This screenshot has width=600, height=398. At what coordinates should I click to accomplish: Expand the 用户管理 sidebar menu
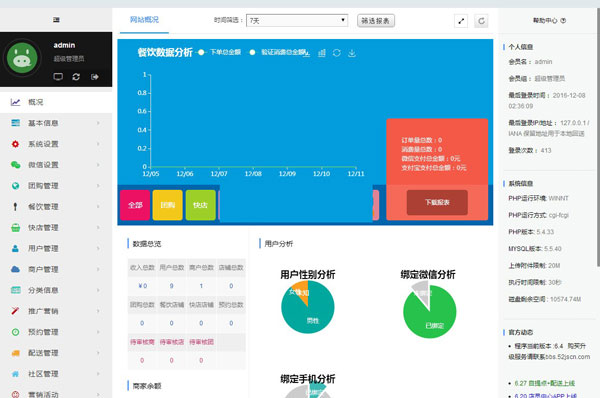click(x=56, y=248)
